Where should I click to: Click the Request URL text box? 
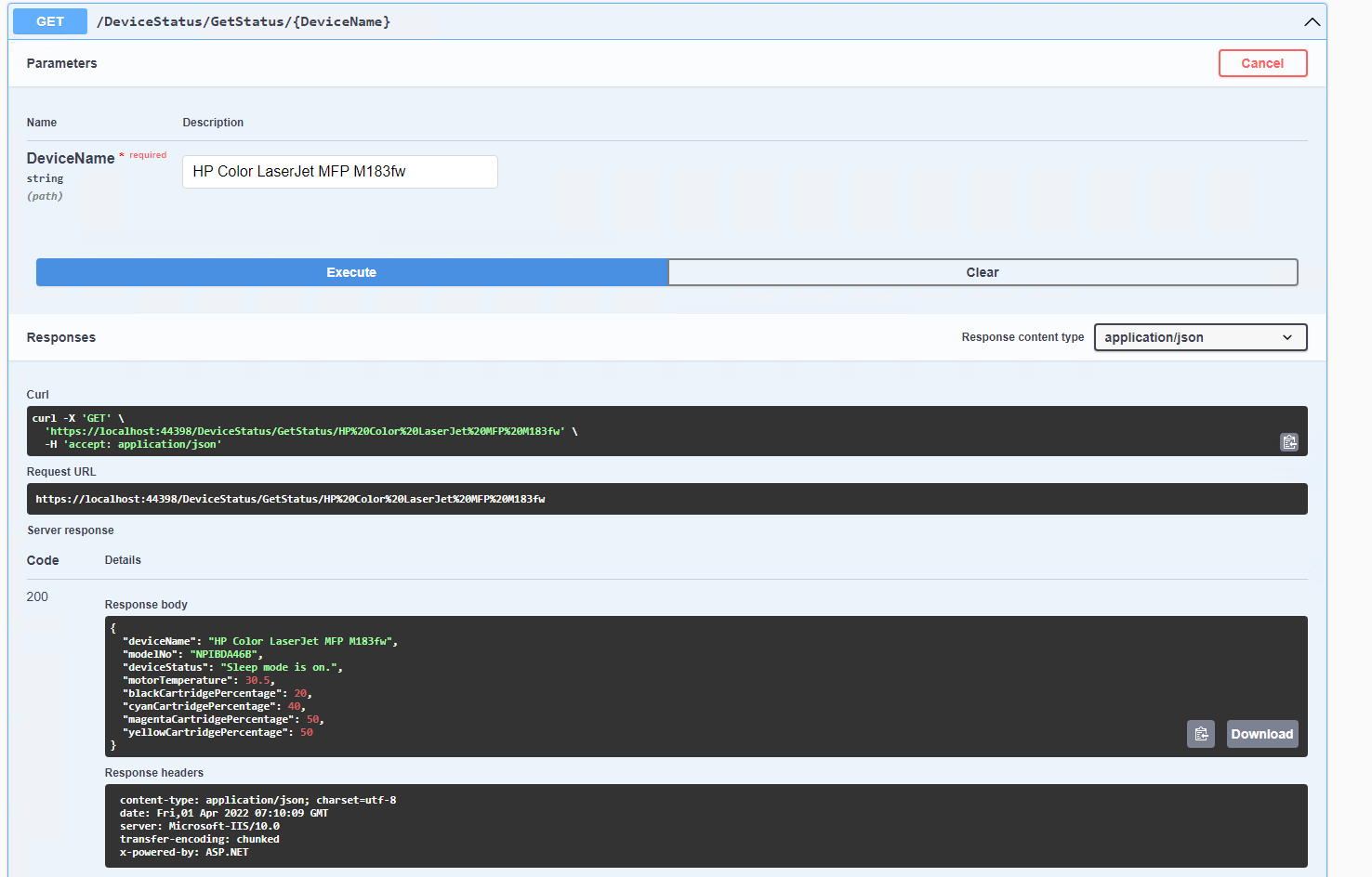click(x=666, y=499)
